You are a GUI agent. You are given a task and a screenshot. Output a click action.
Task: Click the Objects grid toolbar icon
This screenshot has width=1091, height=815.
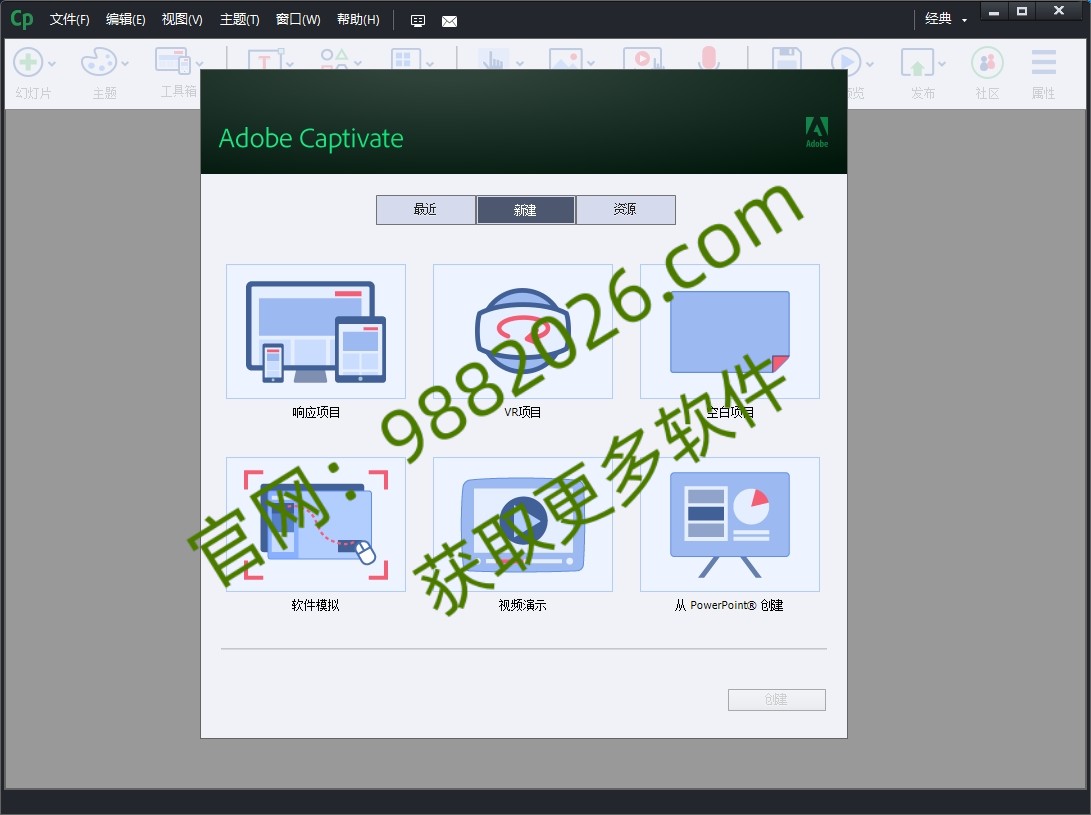click(x=406, y=58)
